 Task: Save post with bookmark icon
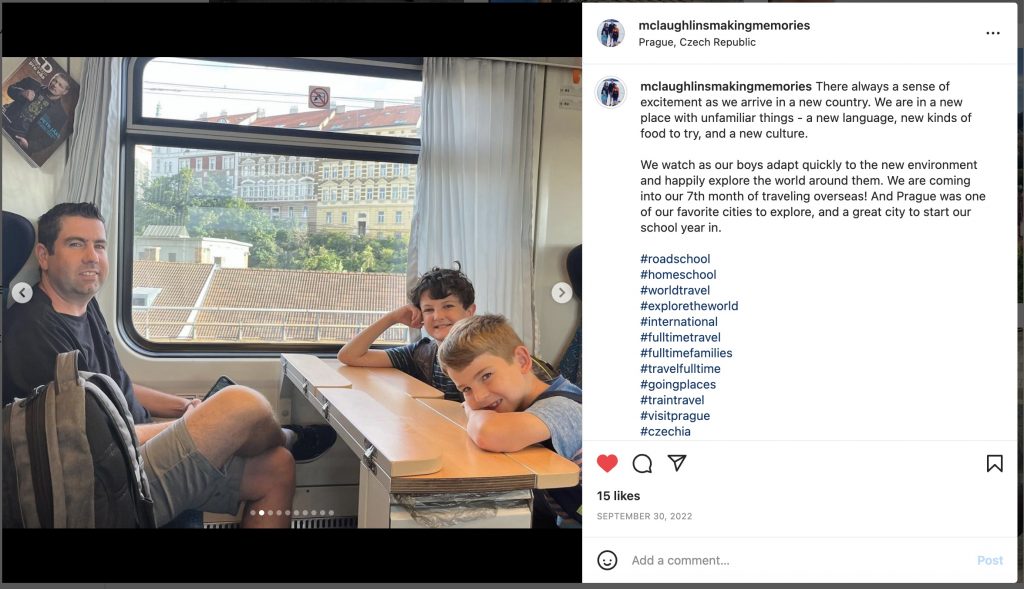(994, 463)
